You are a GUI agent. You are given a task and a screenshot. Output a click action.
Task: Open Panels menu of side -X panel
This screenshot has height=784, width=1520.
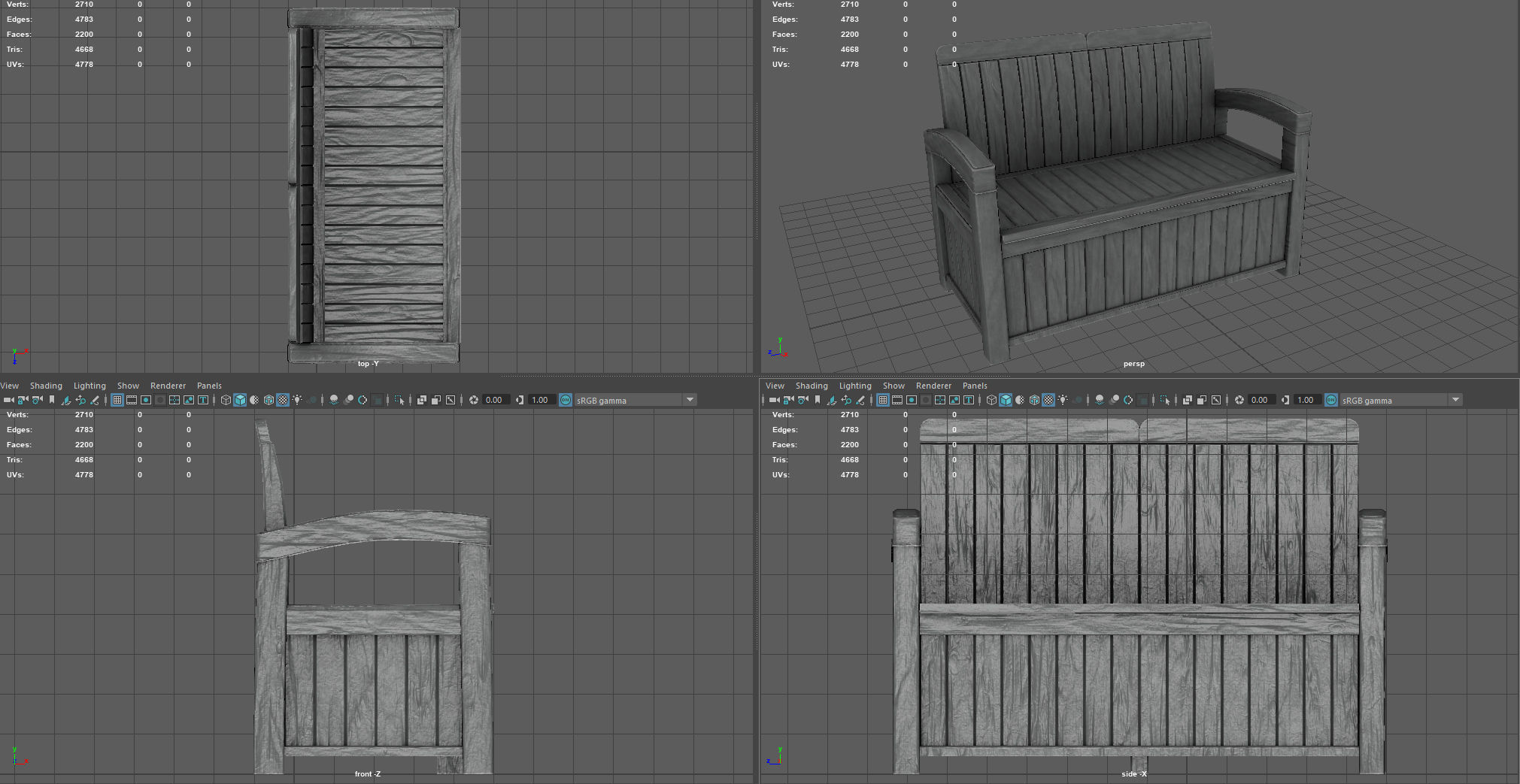[x=975, y=386]
